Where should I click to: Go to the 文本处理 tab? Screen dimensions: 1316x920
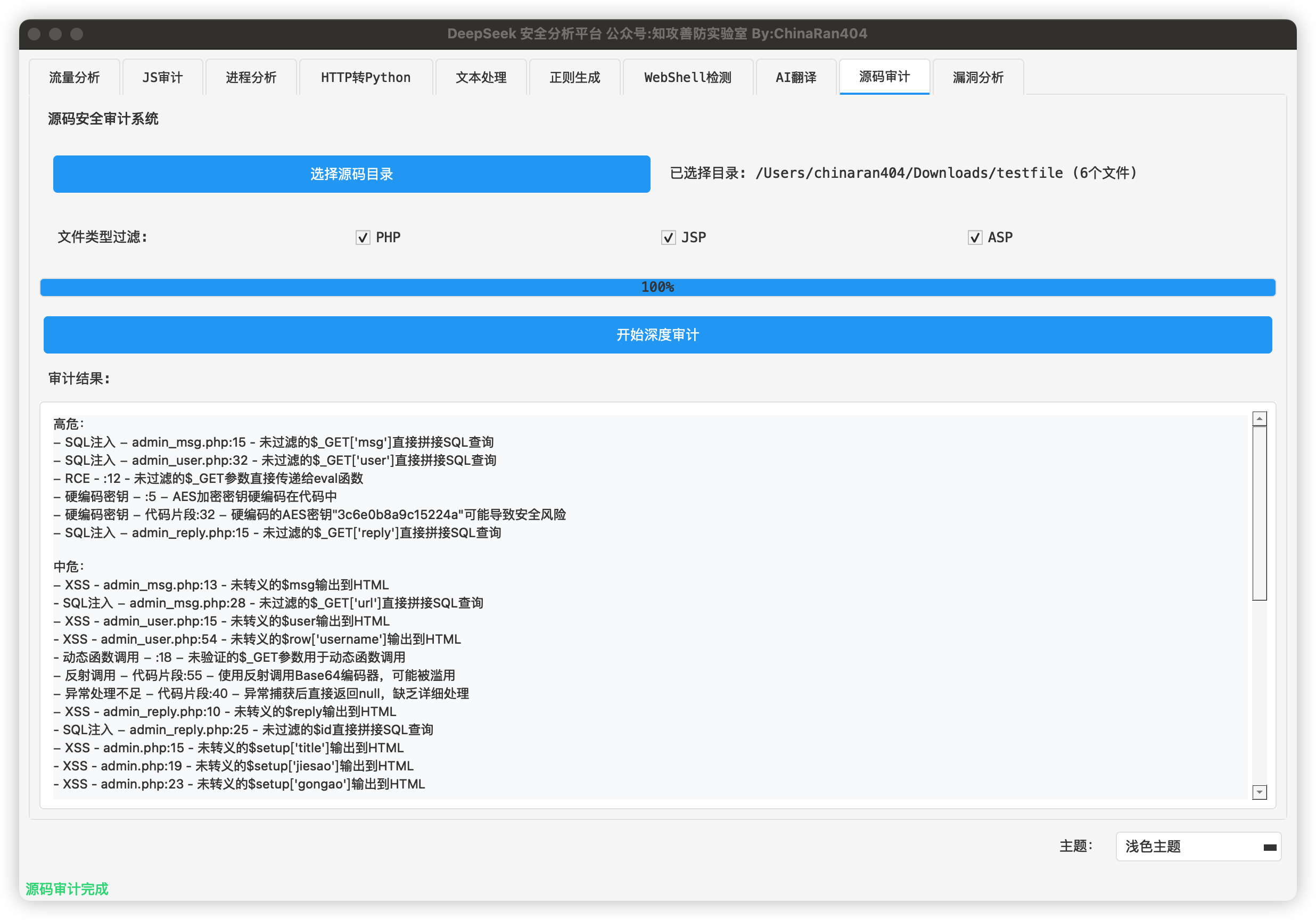point(481,77)
